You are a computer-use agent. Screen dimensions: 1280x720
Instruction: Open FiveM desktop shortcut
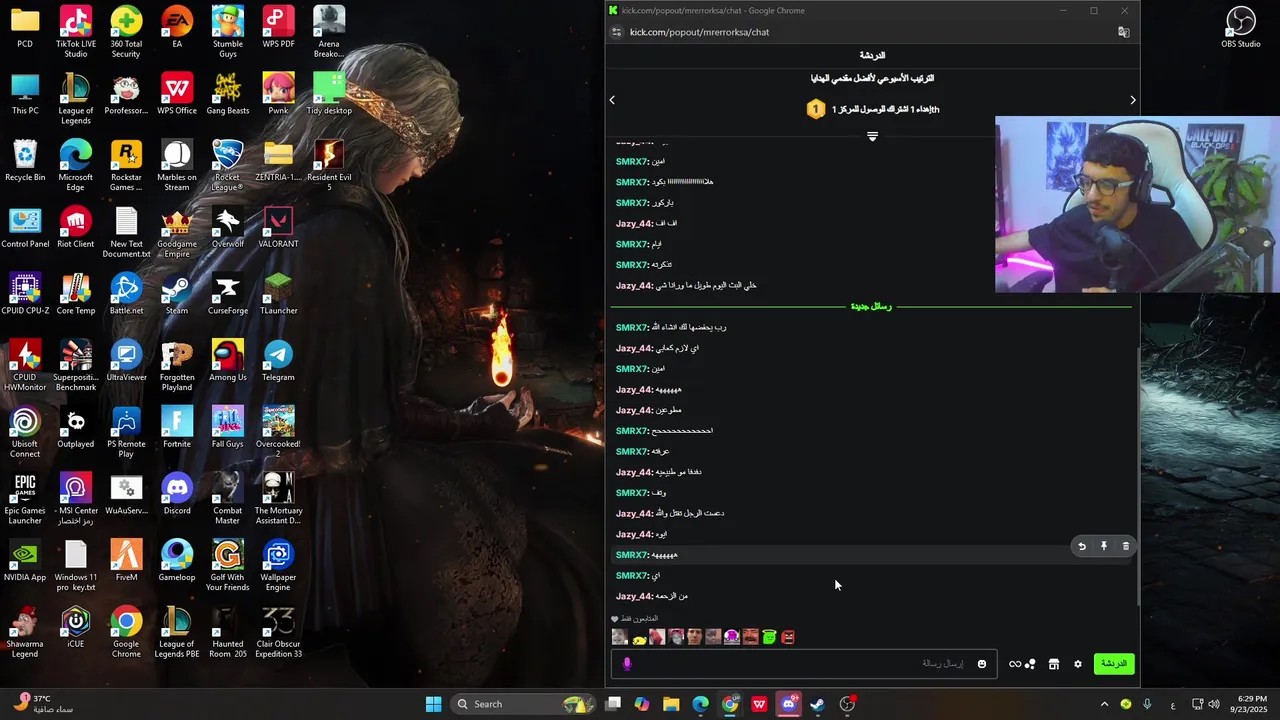coord(126,561)
